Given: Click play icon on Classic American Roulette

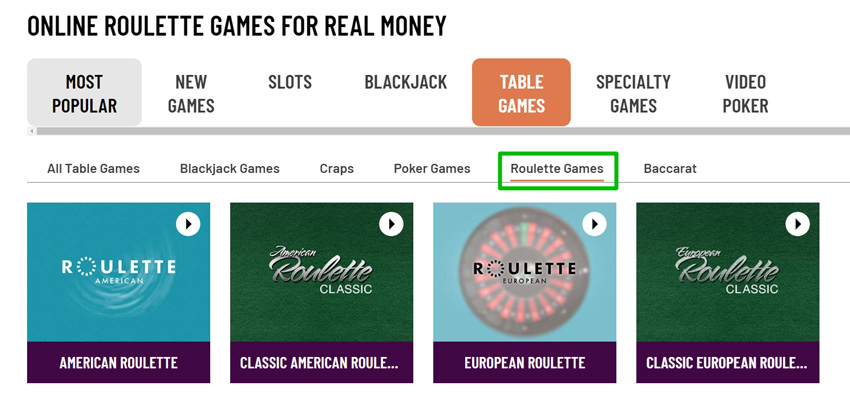Looking at the screenshot, I should [391, 224].
